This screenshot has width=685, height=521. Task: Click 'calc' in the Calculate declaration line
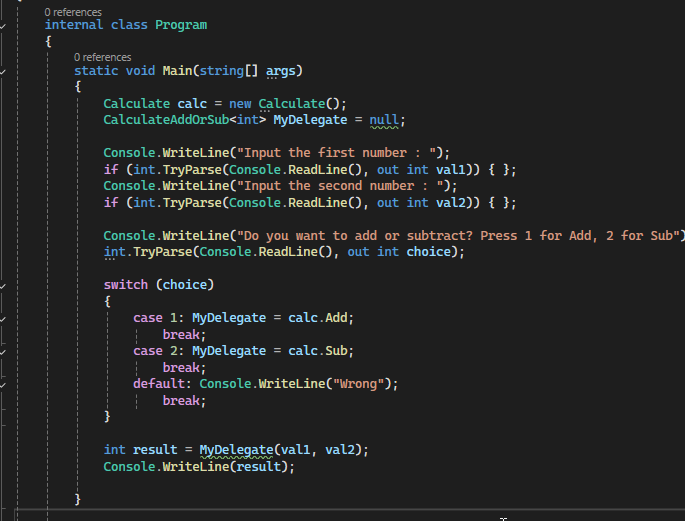(x=192, y=104)
